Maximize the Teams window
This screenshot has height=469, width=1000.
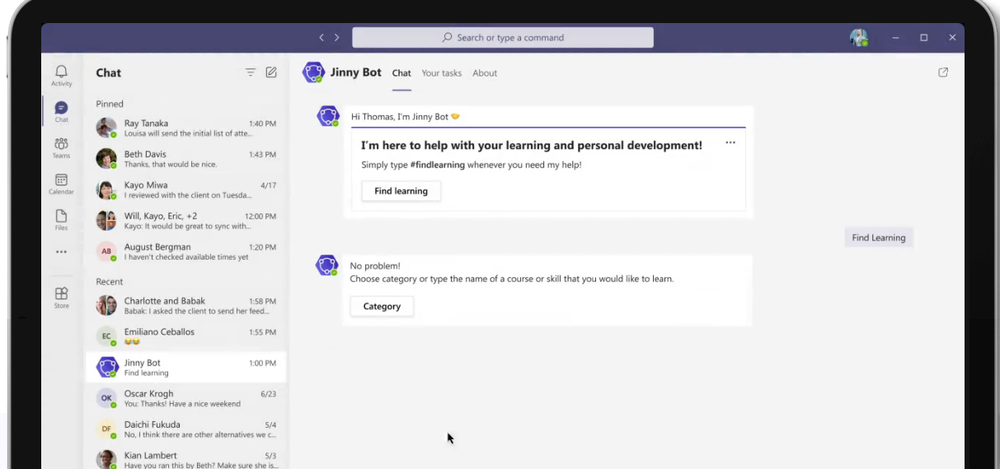(x=923, y=38)
